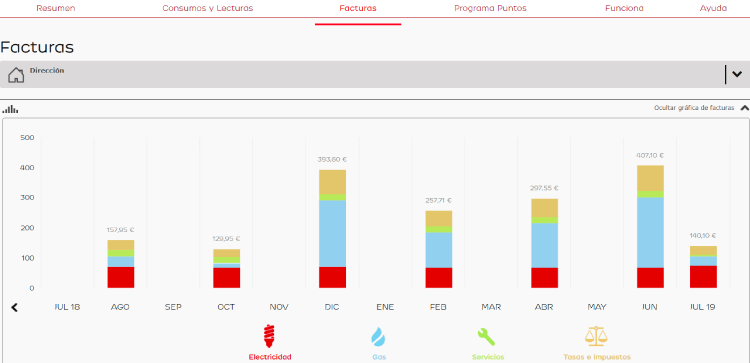This screenshot has width=750, height=363.
Task: Toggle Servicios wrench icon
Action: [x=486, y=337]
